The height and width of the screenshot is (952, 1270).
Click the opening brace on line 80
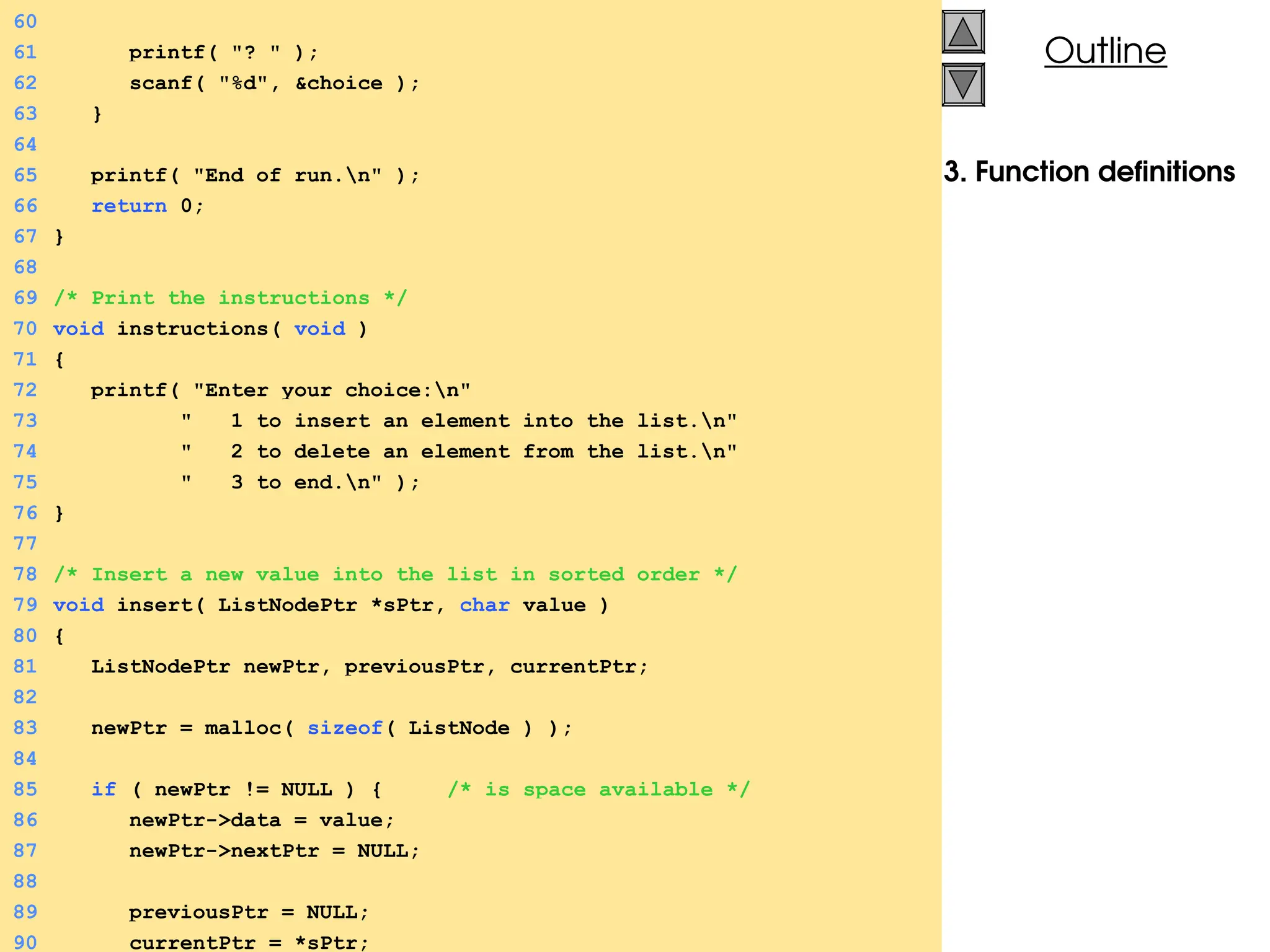click(x=59, y=636)
